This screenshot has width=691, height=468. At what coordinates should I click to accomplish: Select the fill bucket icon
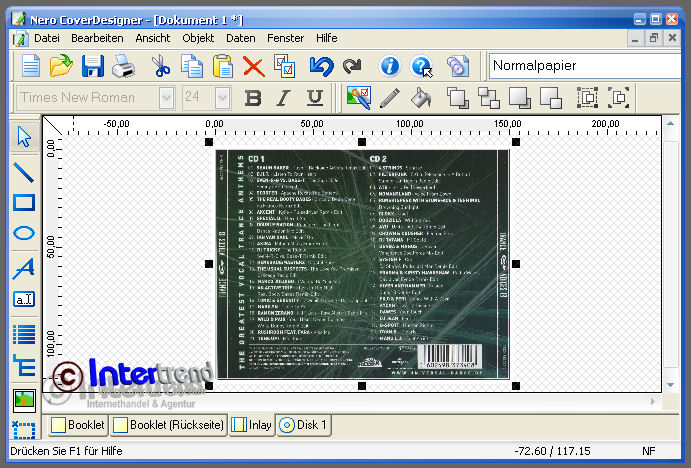tap(421, 98)
